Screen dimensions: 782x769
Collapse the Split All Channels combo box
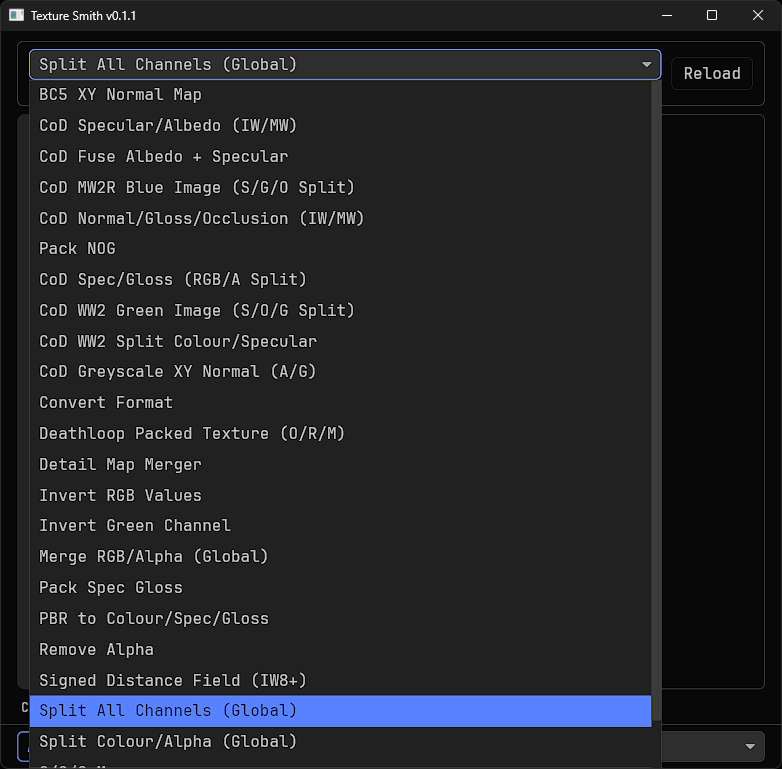345,64
